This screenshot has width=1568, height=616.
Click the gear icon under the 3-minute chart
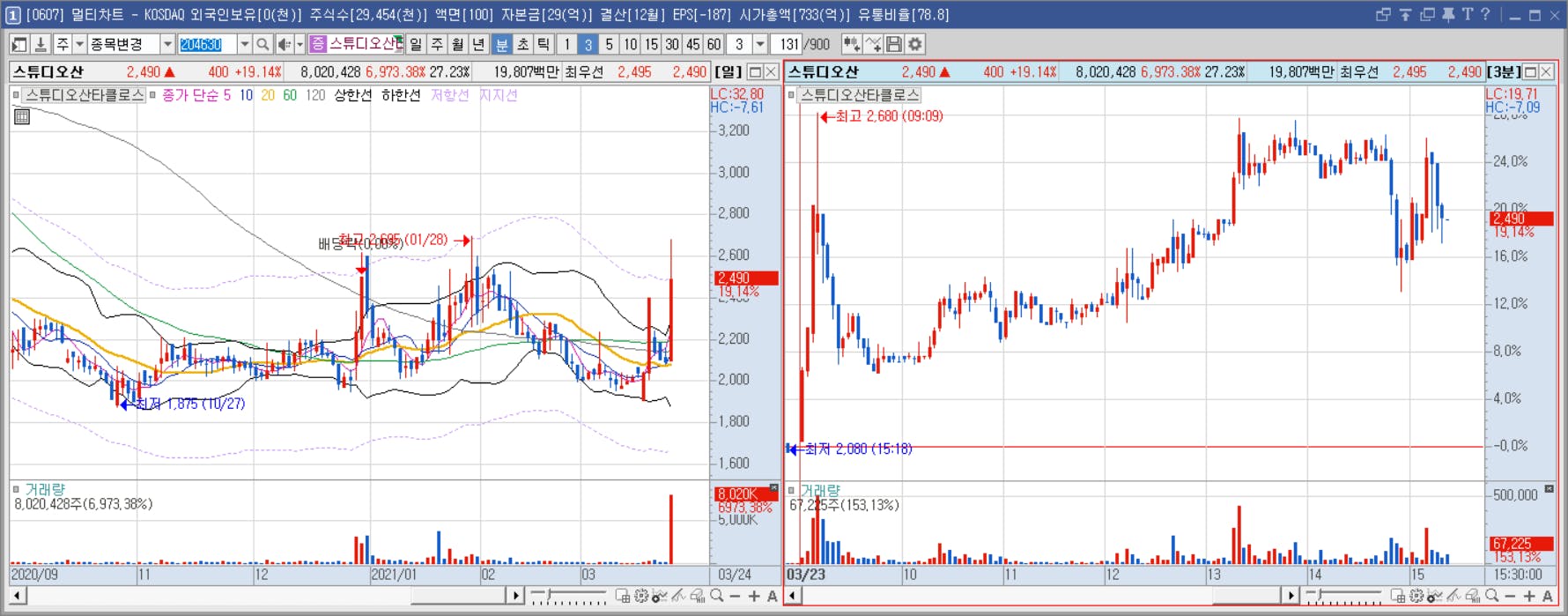(1416, 597)
